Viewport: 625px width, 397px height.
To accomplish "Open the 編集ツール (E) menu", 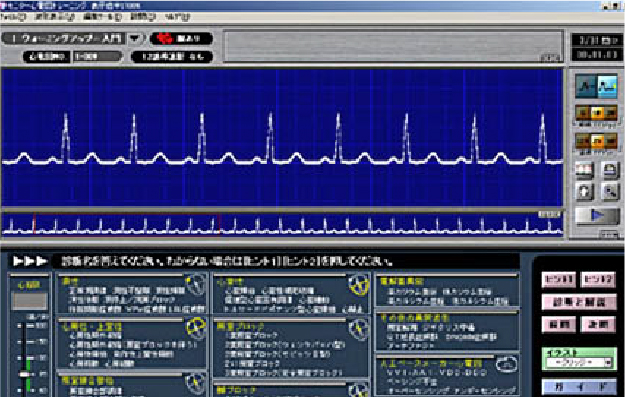I will (x=102, y=17).
